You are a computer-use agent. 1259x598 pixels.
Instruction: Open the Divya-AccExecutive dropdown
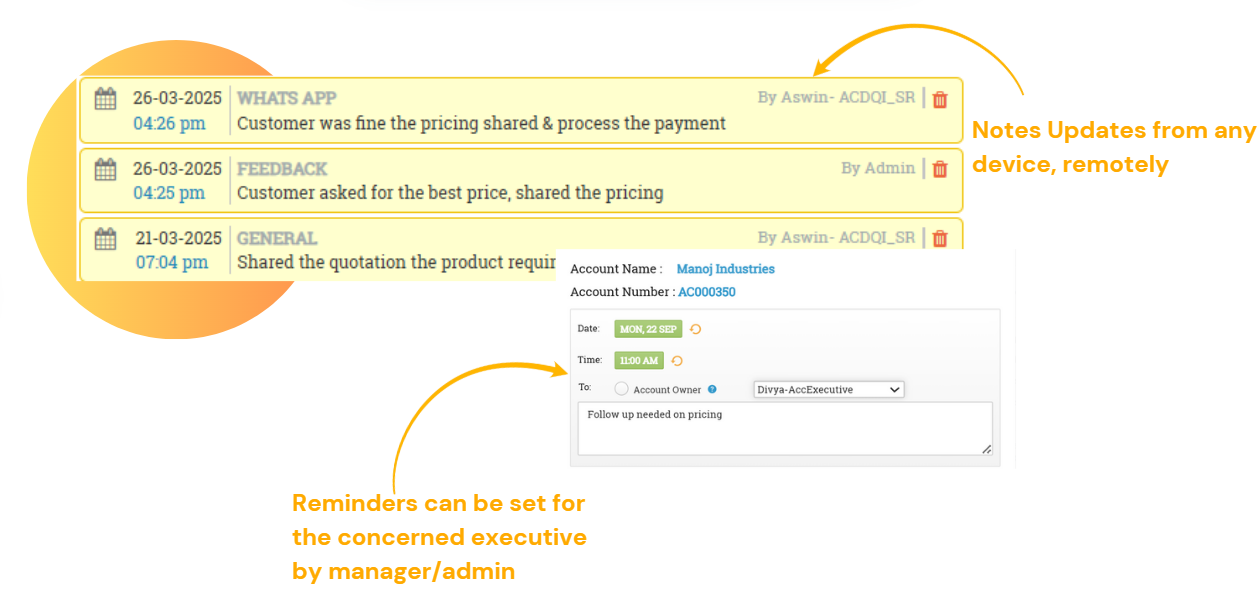click(x=828, y=389)
